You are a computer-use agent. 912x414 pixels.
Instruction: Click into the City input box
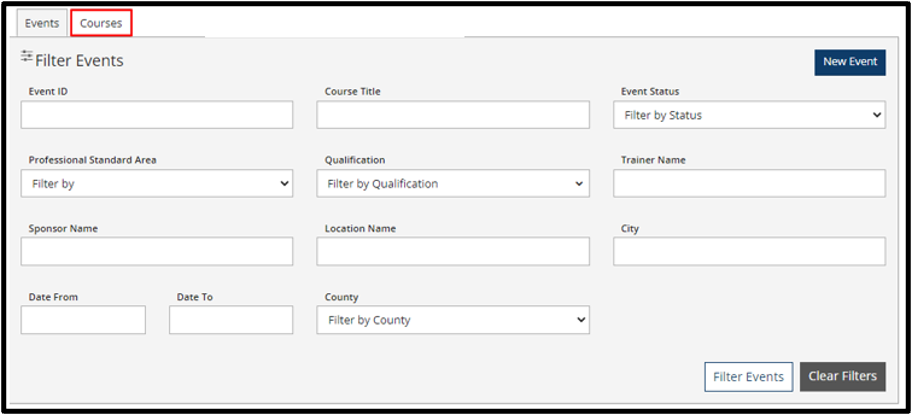pyautogui.click(x=749, y=251)
